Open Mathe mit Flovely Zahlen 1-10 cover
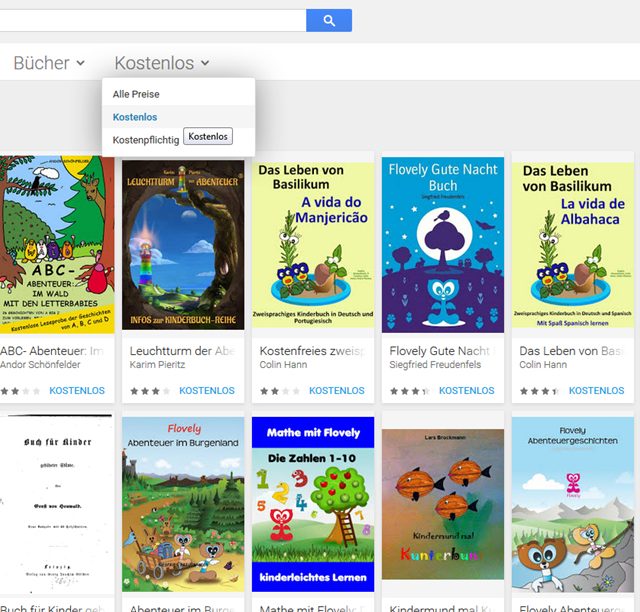Screen dimensions: 640x612 pyautogui.click(x=313, y=504)
